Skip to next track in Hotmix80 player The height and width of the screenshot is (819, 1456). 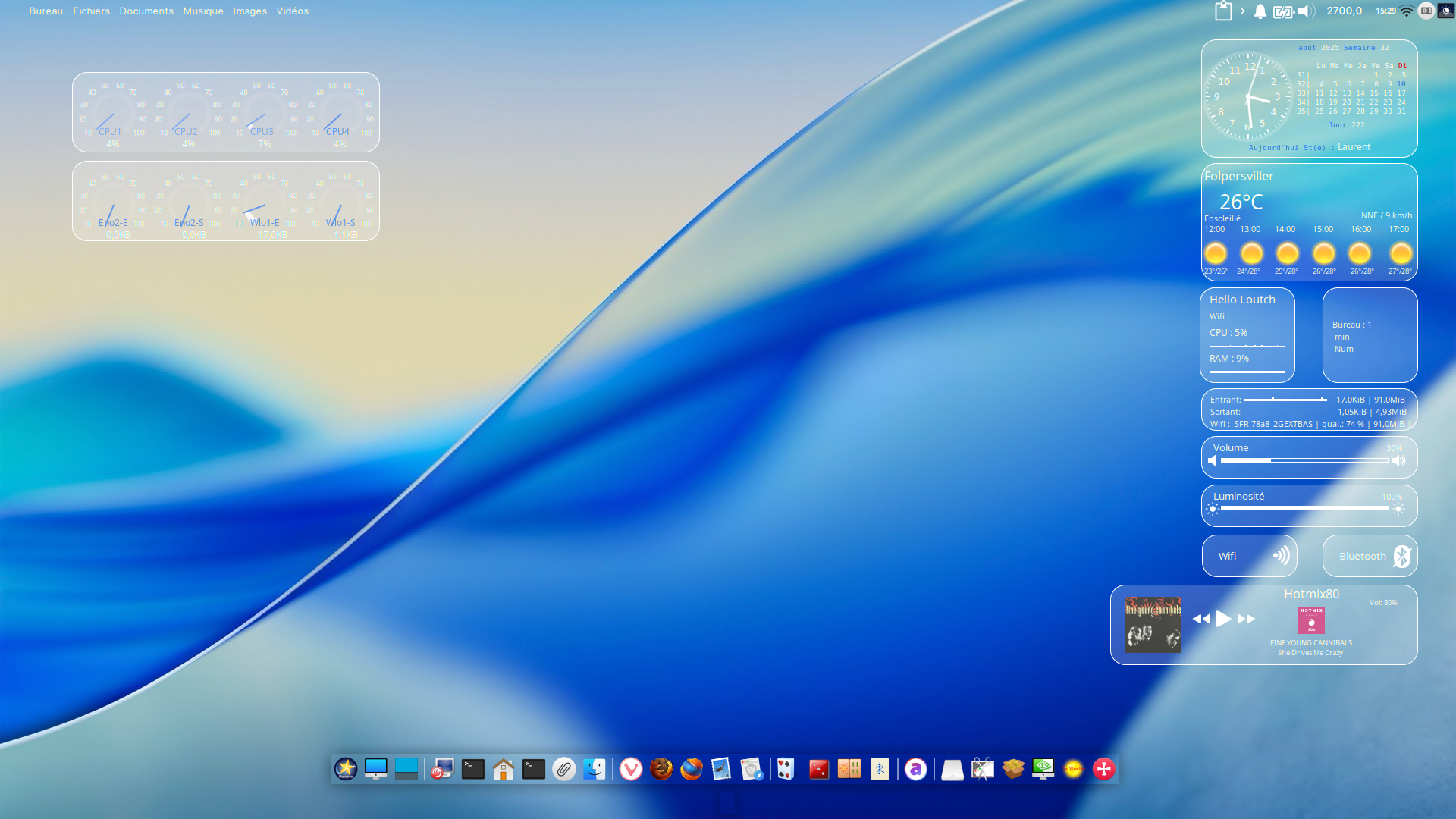click(1246, 619)
